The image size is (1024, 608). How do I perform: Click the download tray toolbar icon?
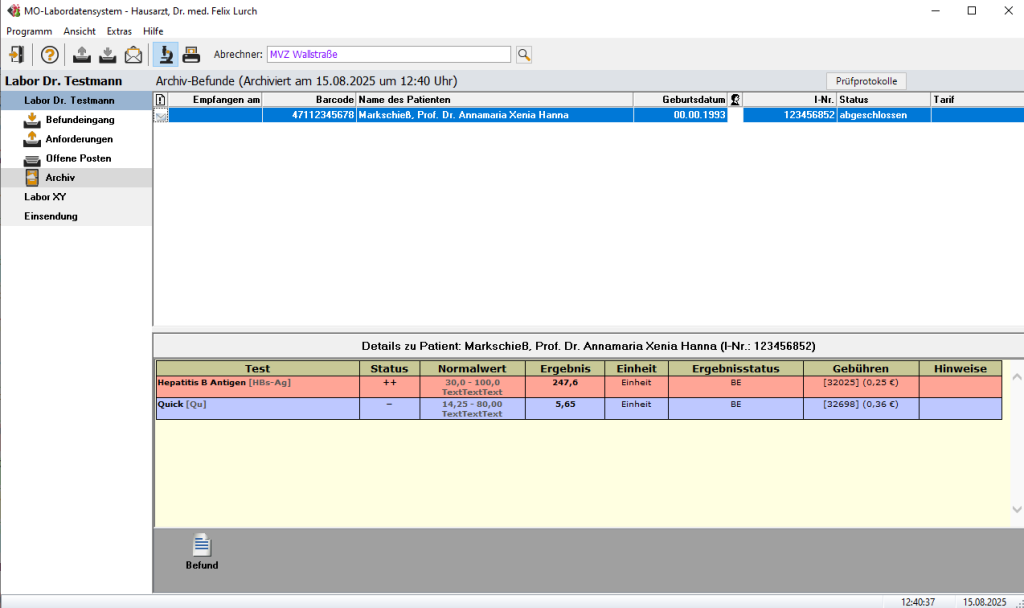click(107, 54)
